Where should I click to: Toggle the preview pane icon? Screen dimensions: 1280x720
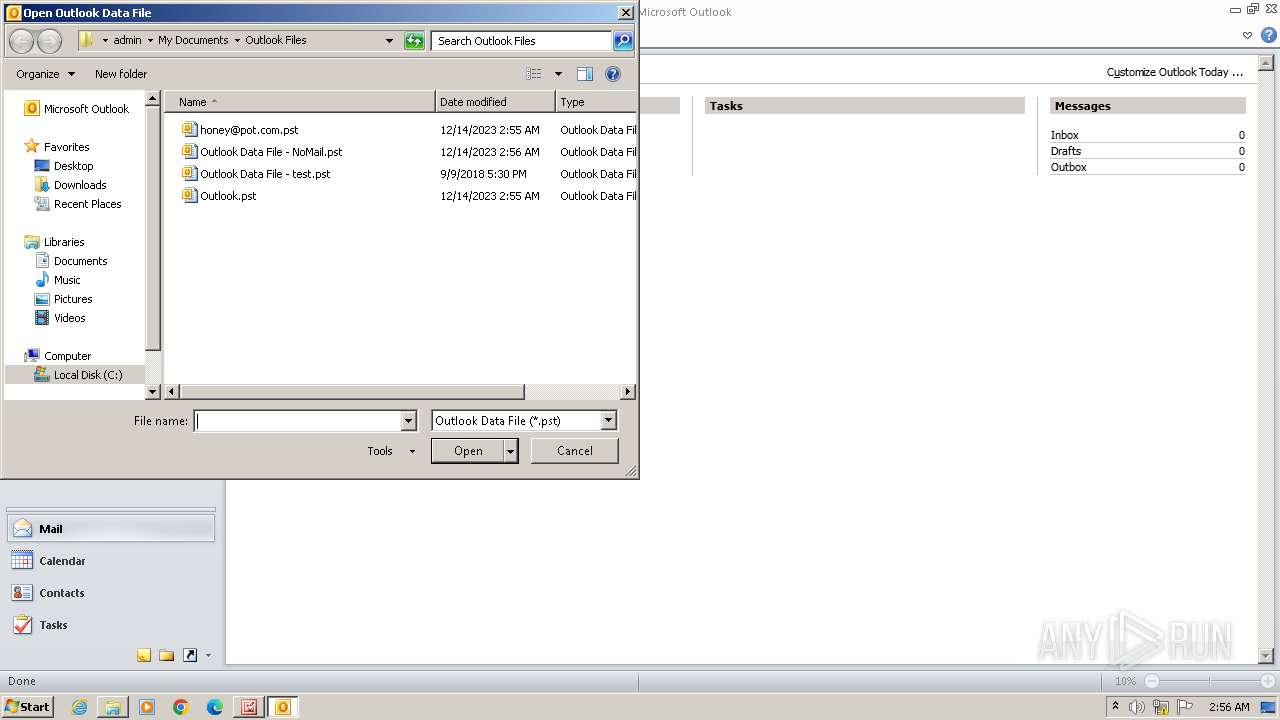585,74
